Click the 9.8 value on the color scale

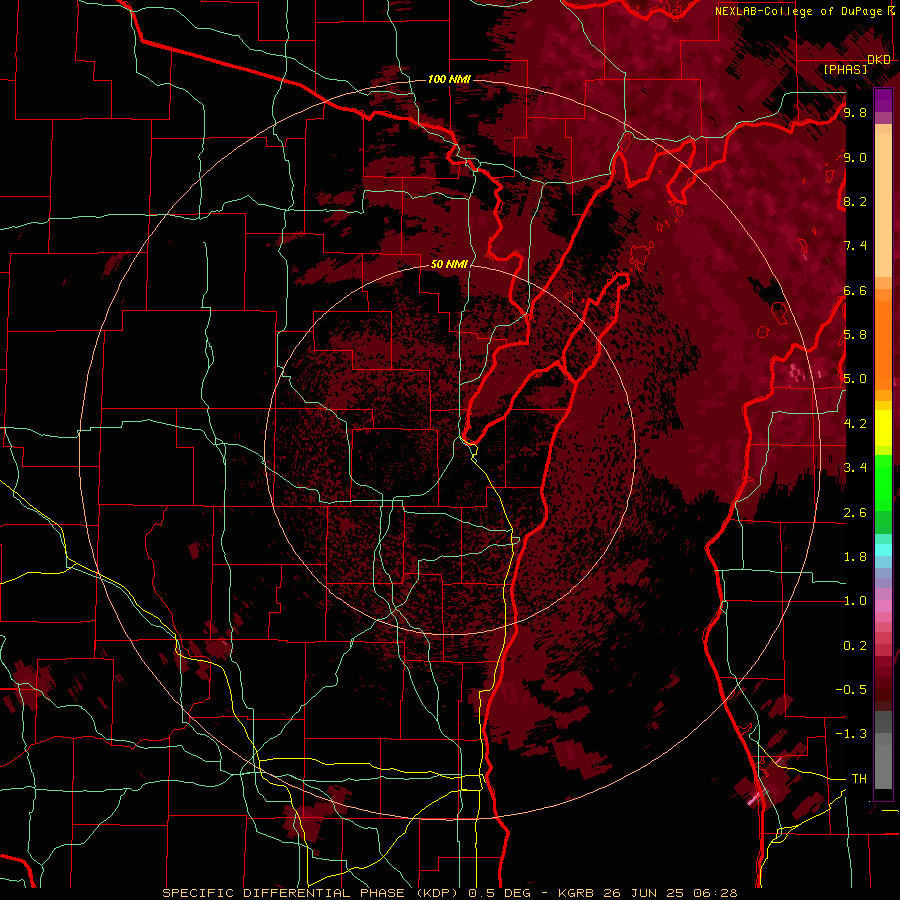(855, 112)
